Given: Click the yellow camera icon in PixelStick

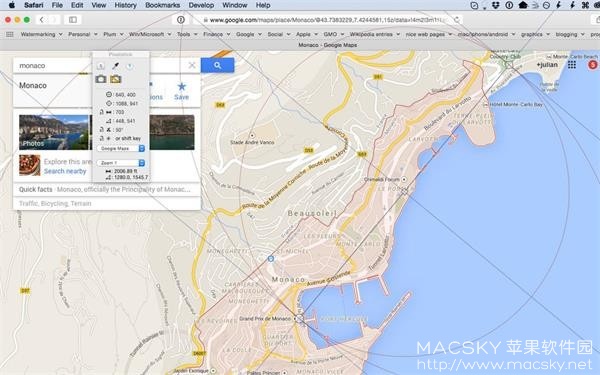Looking at the screenshot, I should [116, 79].
